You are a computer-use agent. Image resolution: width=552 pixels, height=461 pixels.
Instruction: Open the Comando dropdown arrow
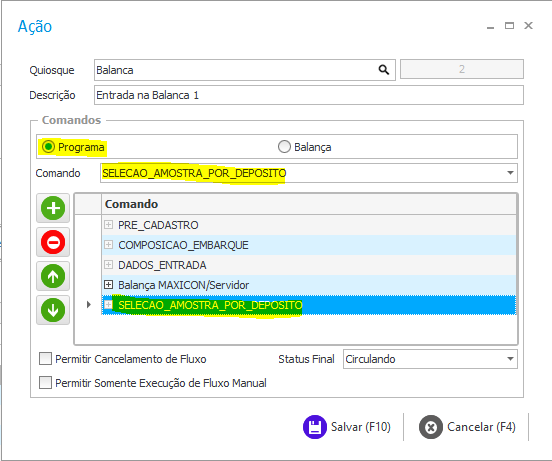pos(510,173)
